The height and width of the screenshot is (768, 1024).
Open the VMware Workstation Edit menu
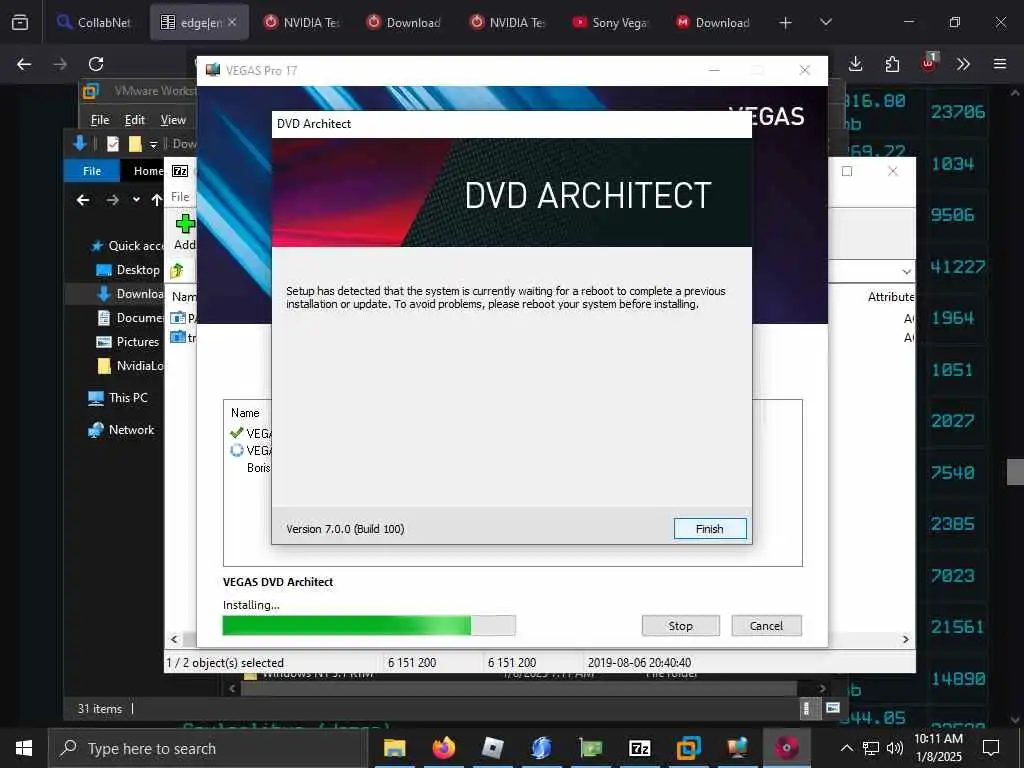click(135, 120)
